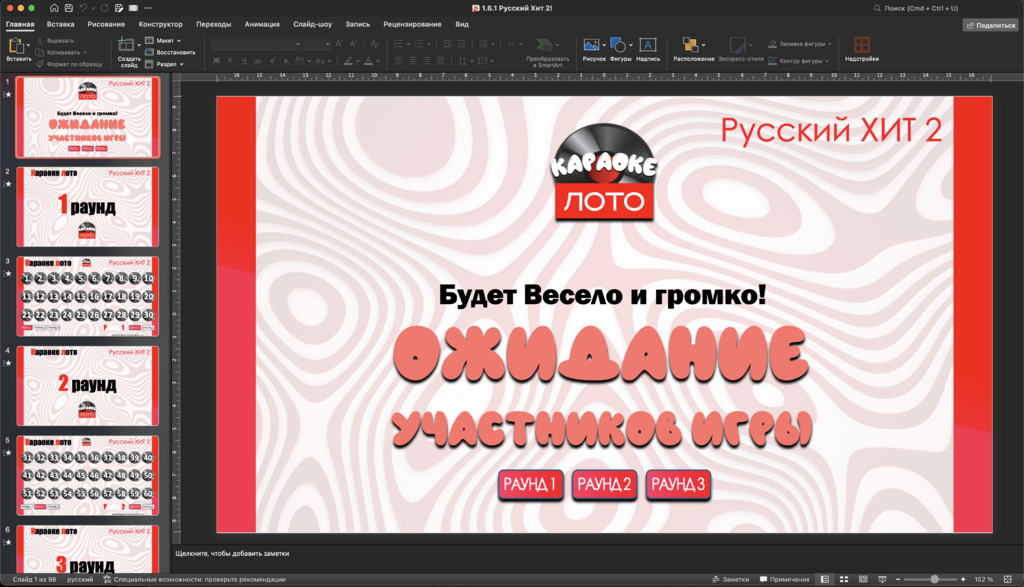Screen dimensions: 1024x587
Task: Insert a text box with Надпись
Action: point(648,50)
